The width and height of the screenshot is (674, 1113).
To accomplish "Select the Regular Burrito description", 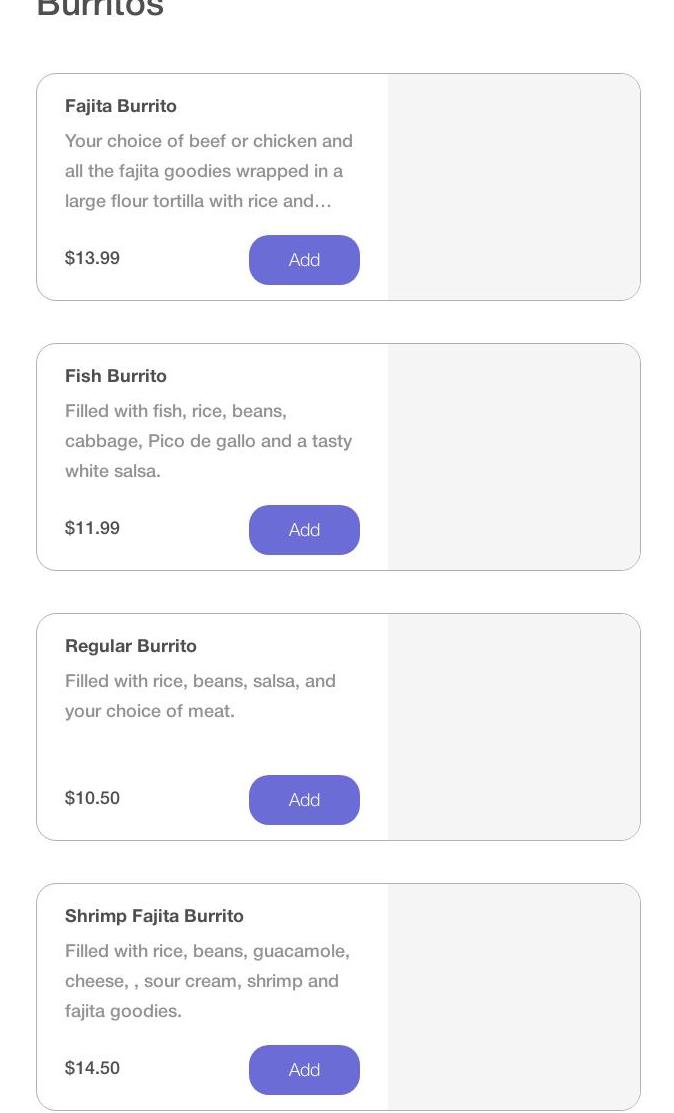I will (x=200, y=696).
